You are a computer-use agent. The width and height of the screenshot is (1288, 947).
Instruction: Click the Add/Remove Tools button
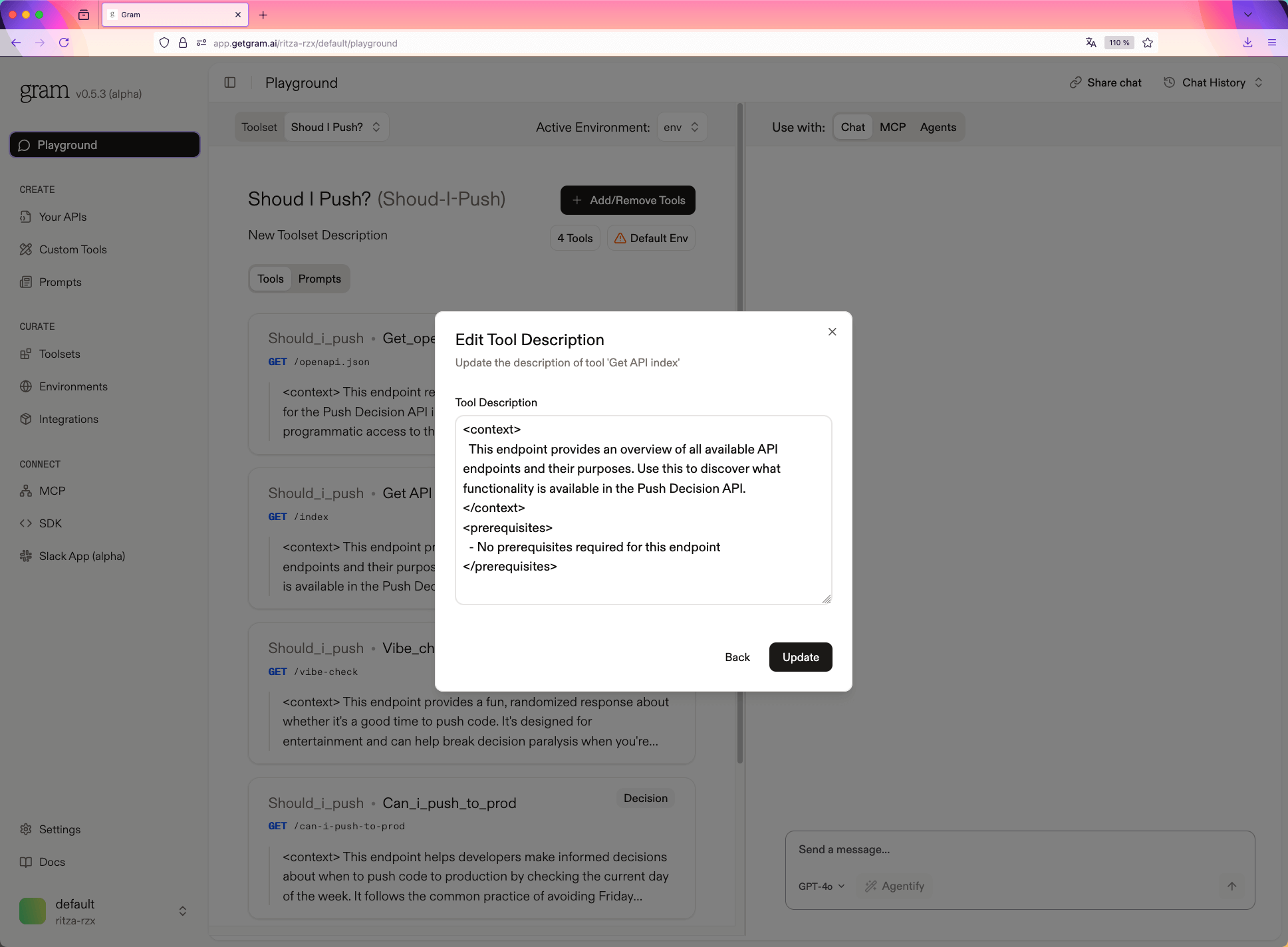[x=628, y=200]
